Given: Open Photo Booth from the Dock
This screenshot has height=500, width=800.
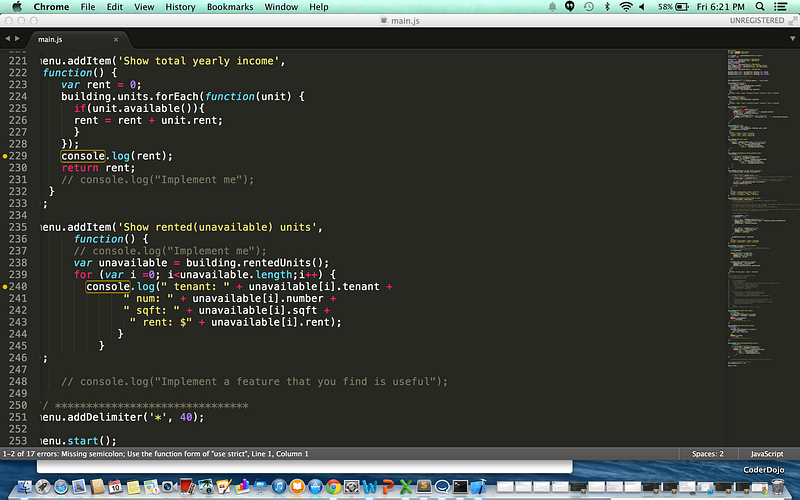Looking at the screenshot, I should pos(188,486).
